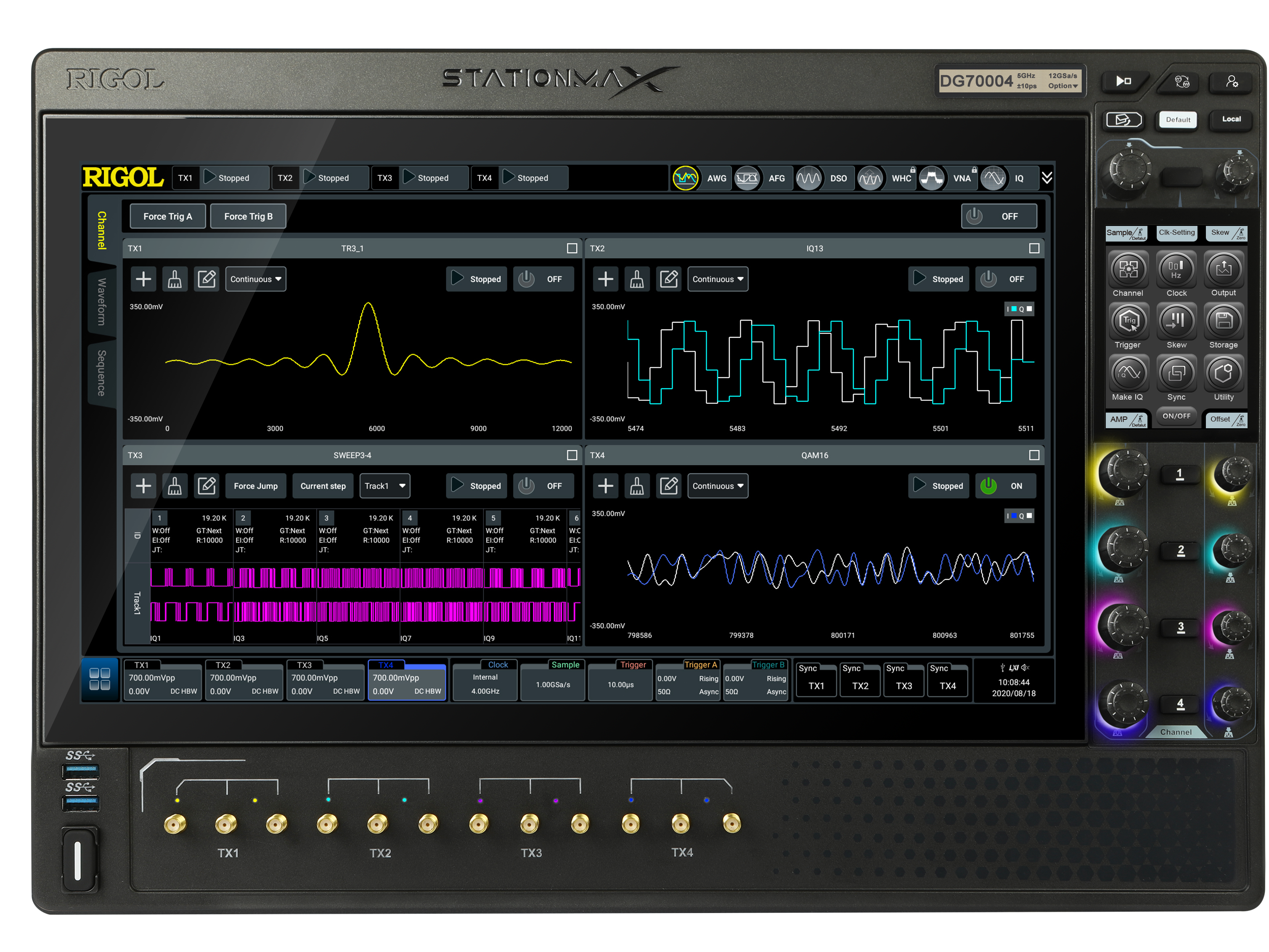Switch to the Sequence side tab

tap(102, 373)
